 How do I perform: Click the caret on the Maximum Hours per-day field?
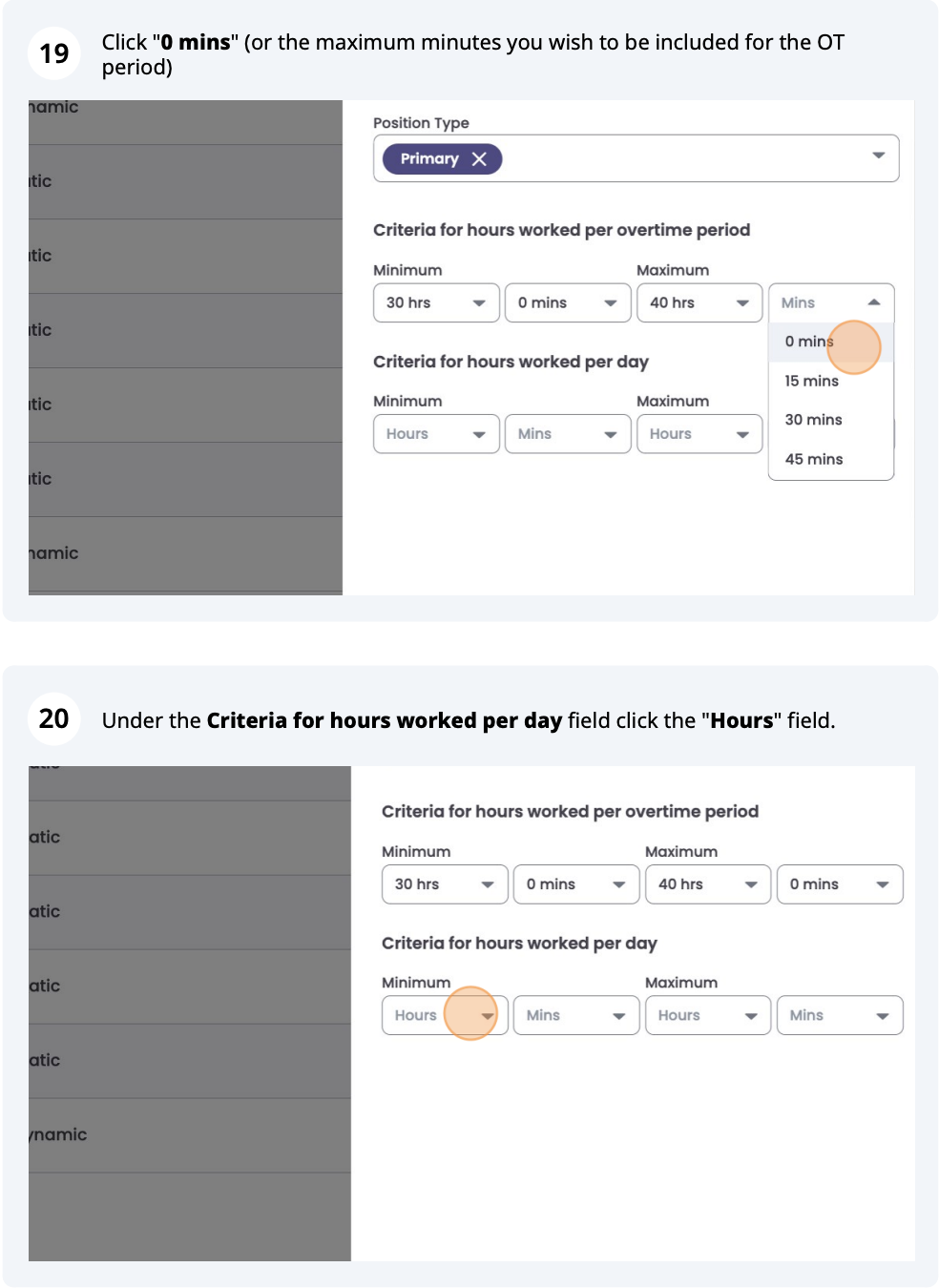[x=744, y=434]
